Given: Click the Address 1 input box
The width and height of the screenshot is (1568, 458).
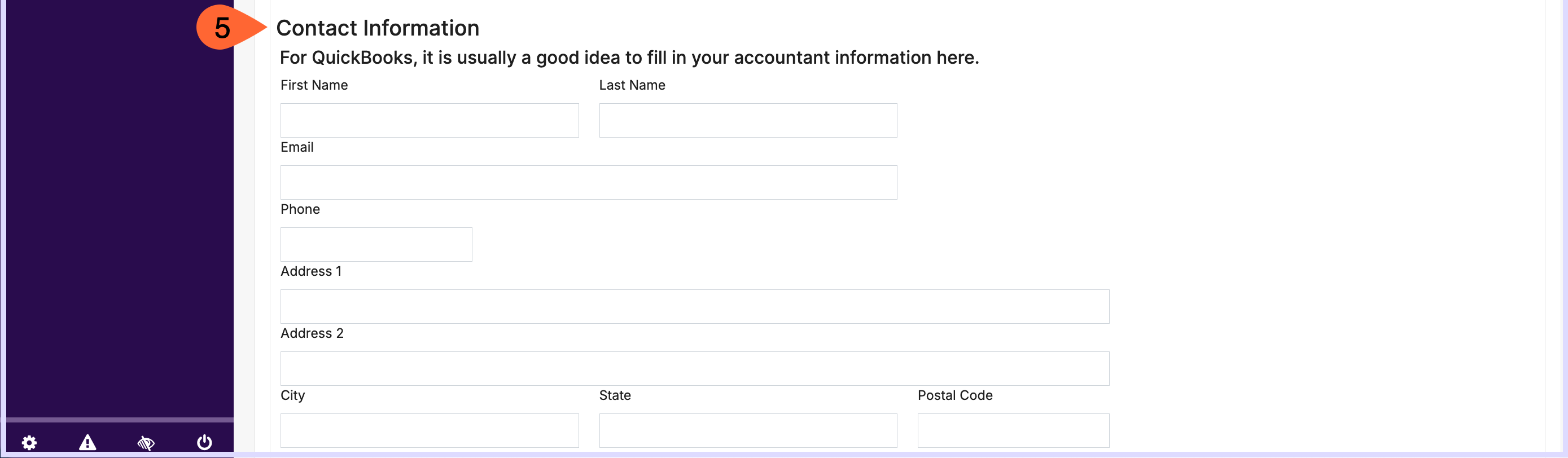Looking at the screenshot, I should 694,306.
